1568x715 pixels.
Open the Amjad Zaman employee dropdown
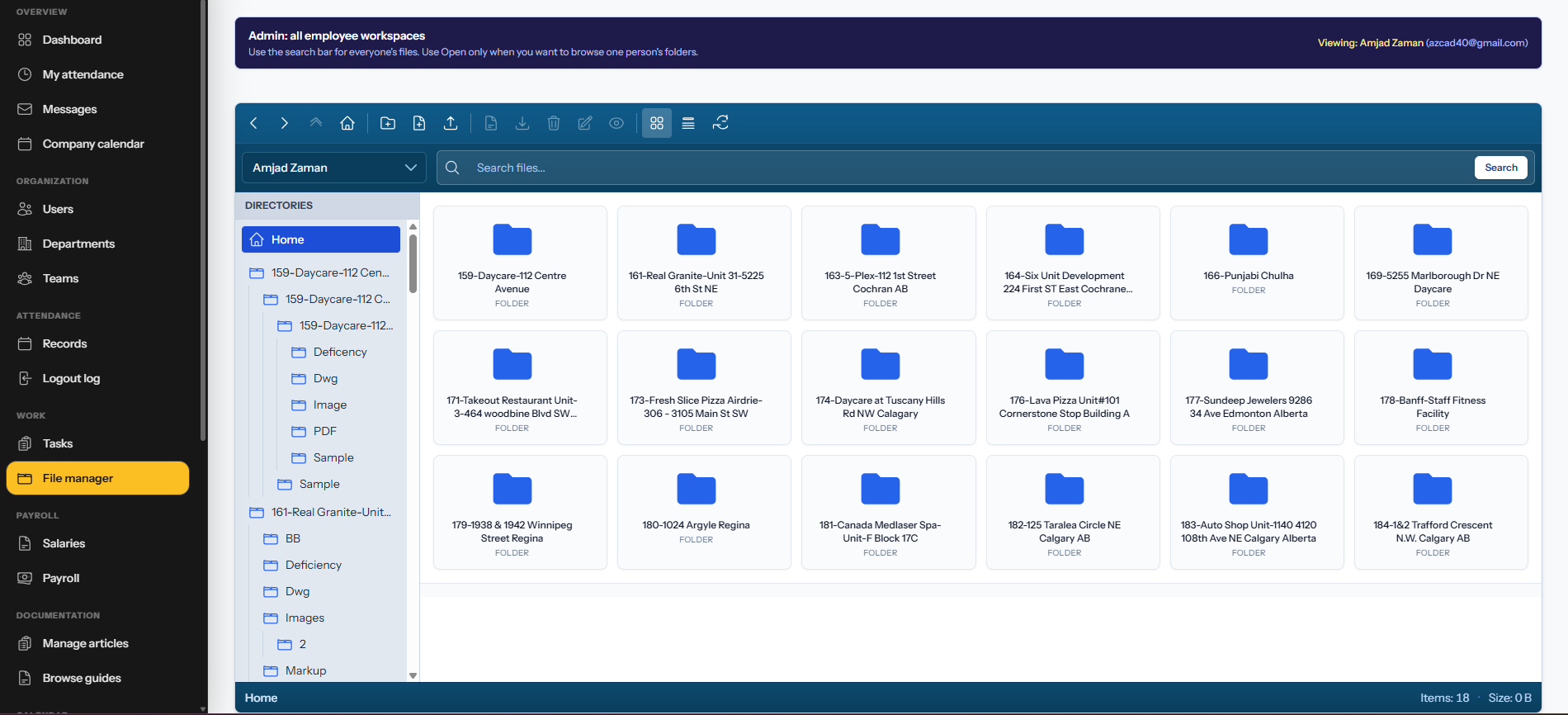tap(334, 168)
